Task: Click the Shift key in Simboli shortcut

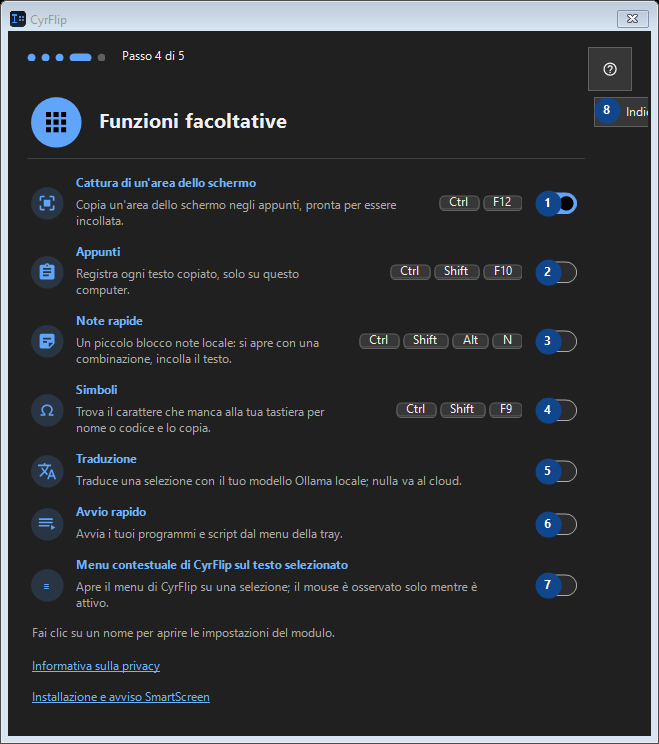Action: tap(462, 409)
